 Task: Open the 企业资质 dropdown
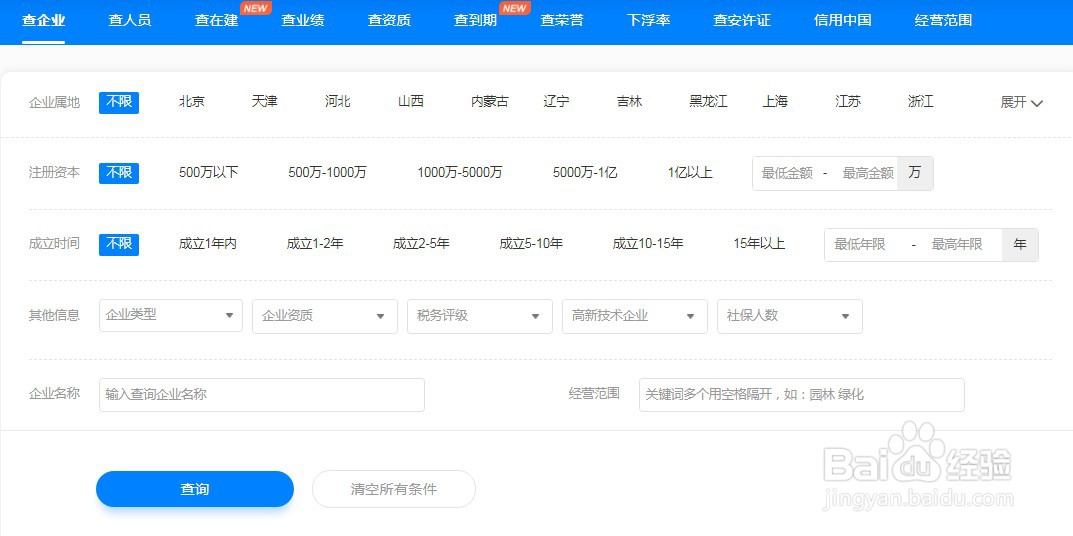pos(325,316)
